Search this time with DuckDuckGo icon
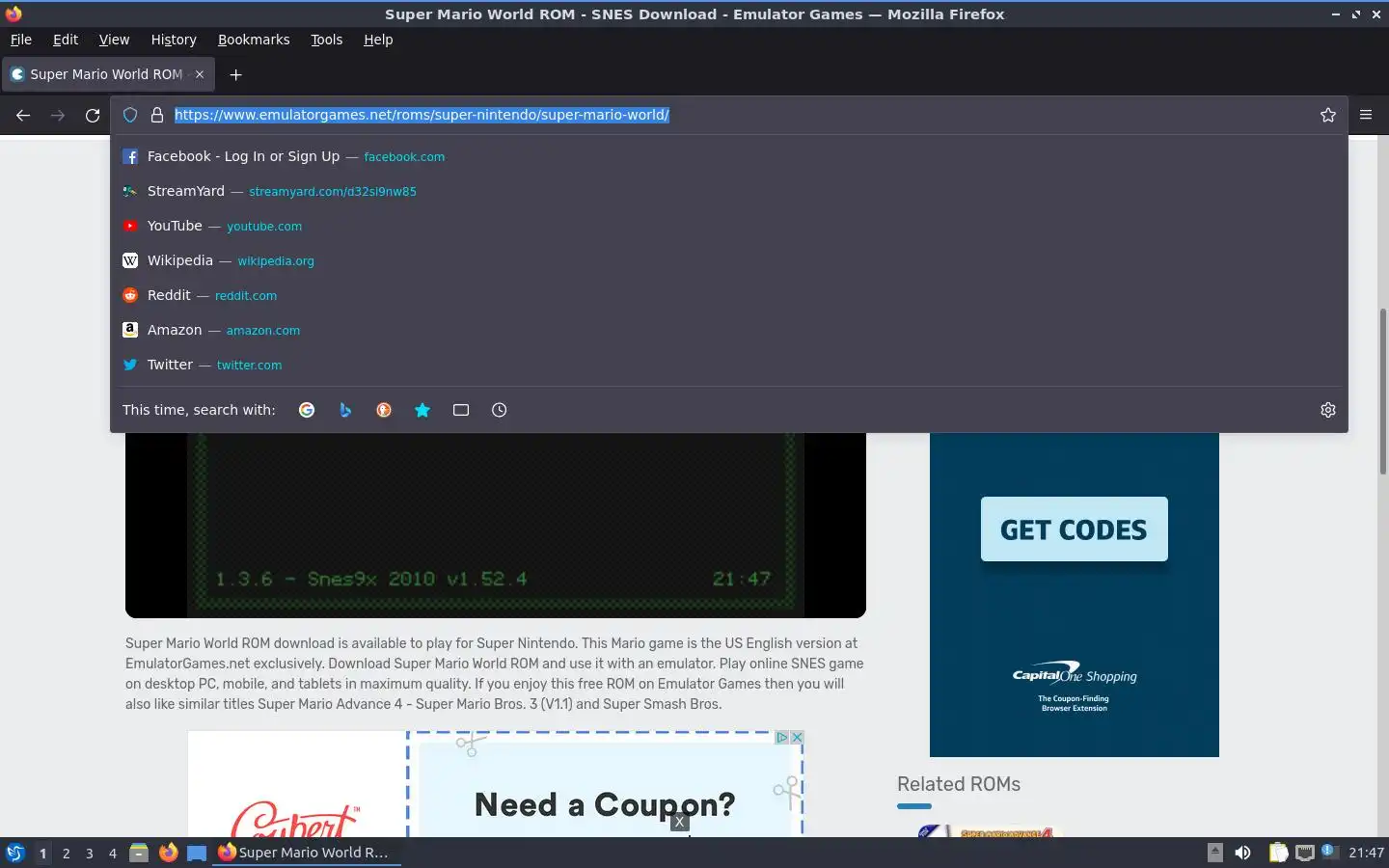This screenshot has height=868, width=1389. tap(384, 410)
